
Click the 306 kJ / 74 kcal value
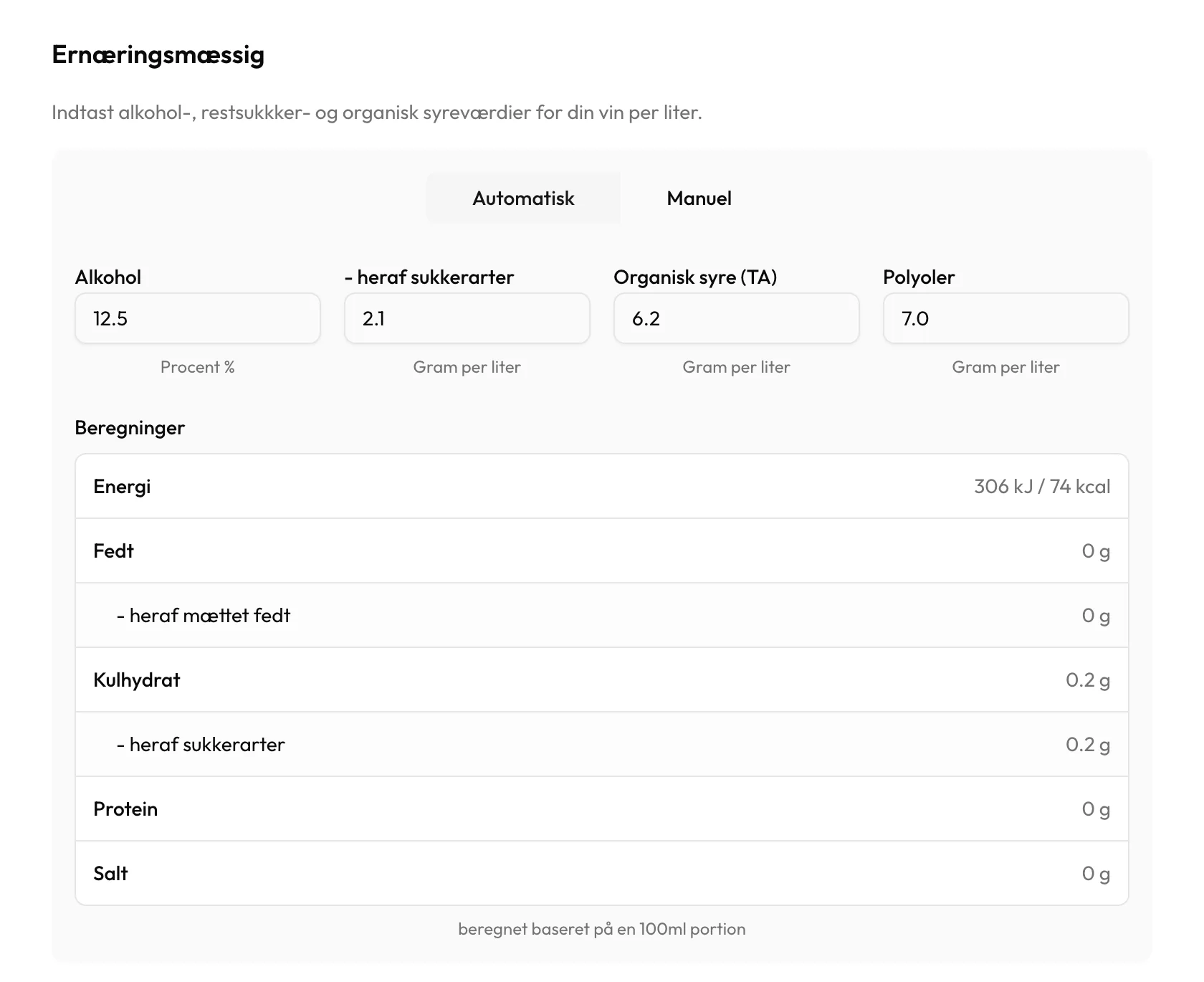coord(1042,487)
